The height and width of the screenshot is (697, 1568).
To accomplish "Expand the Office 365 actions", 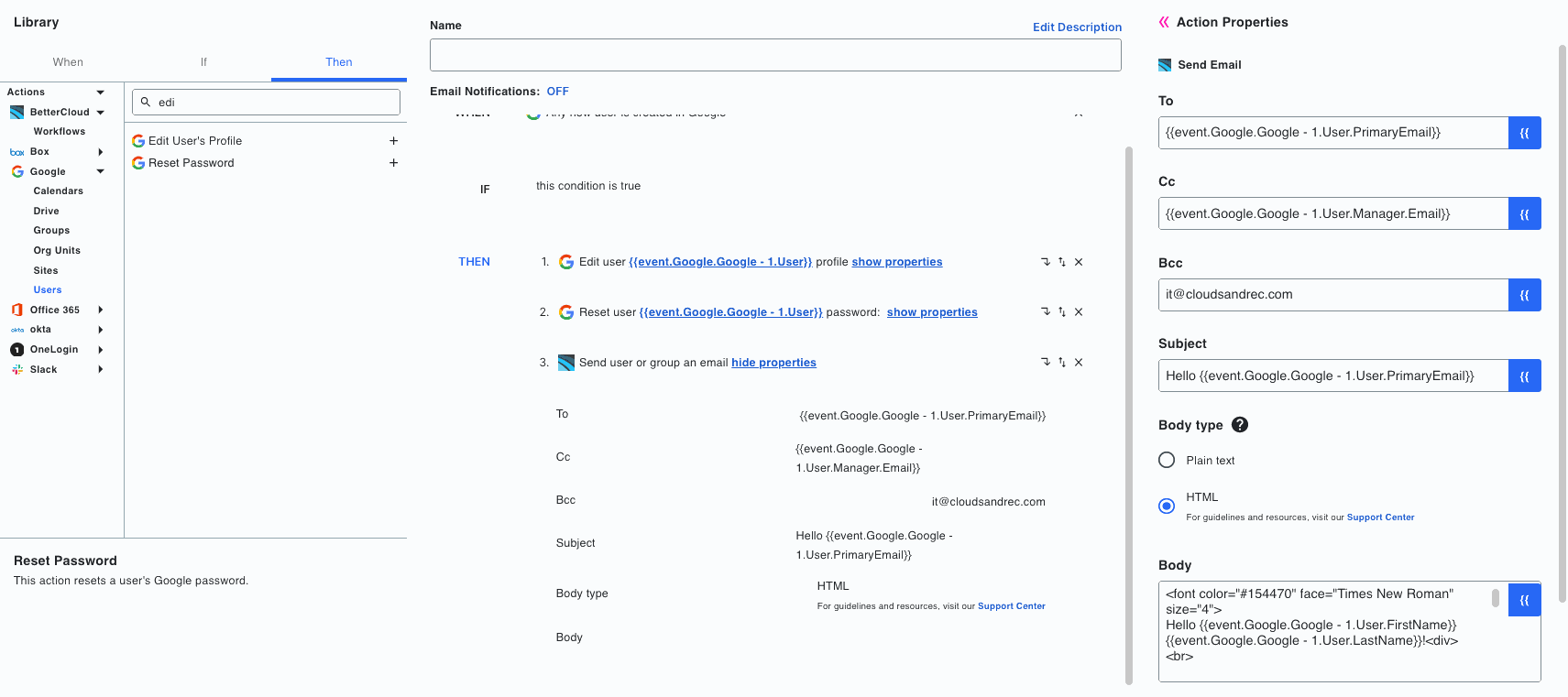I will pos(101,310).
